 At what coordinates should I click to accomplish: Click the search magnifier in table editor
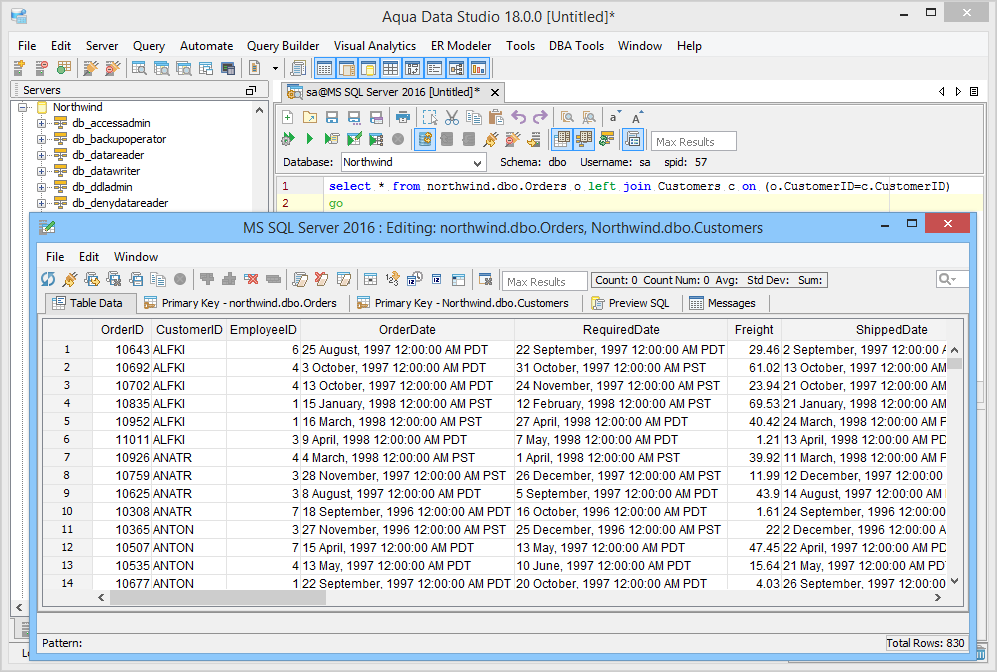click(946, 280)
